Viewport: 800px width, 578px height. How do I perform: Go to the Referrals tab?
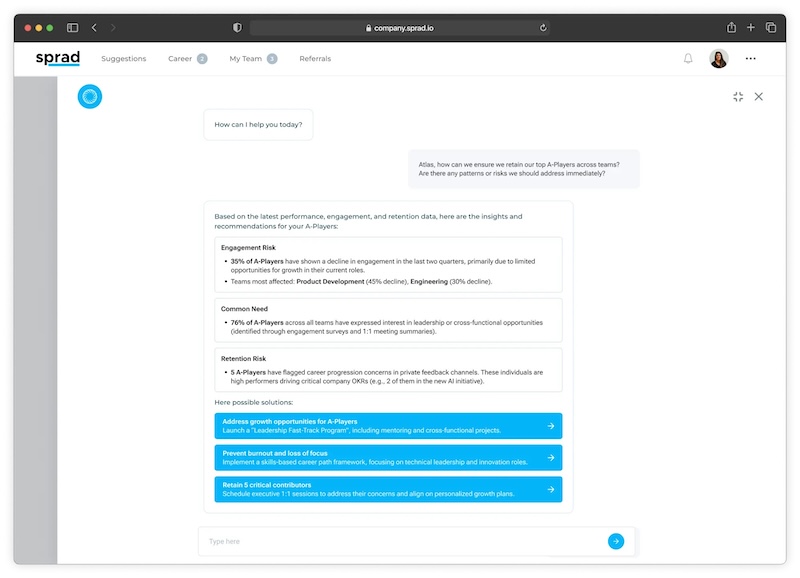(315, 59)
